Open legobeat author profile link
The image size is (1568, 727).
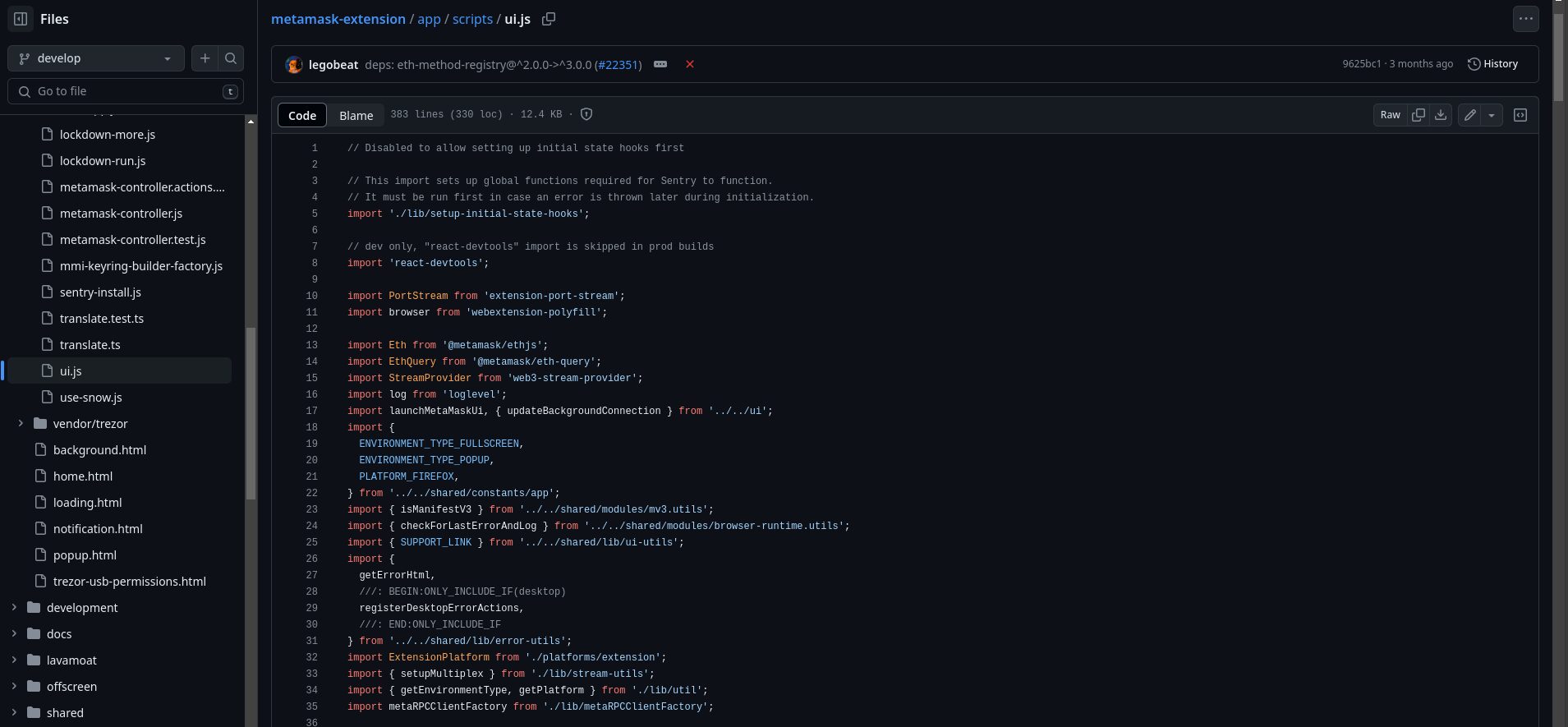333,64
